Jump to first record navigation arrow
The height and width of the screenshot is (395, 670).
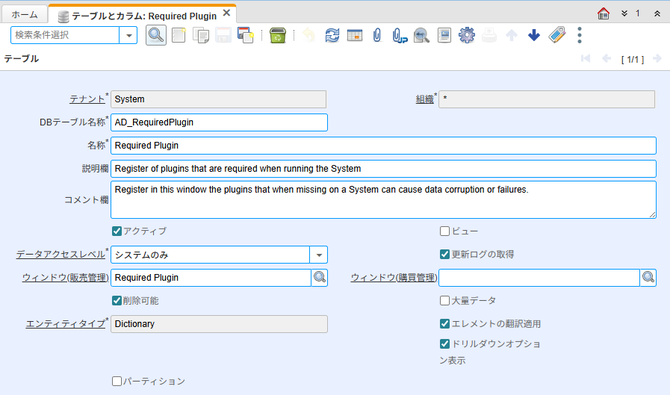pyautogui.click(x=585, y=59)
